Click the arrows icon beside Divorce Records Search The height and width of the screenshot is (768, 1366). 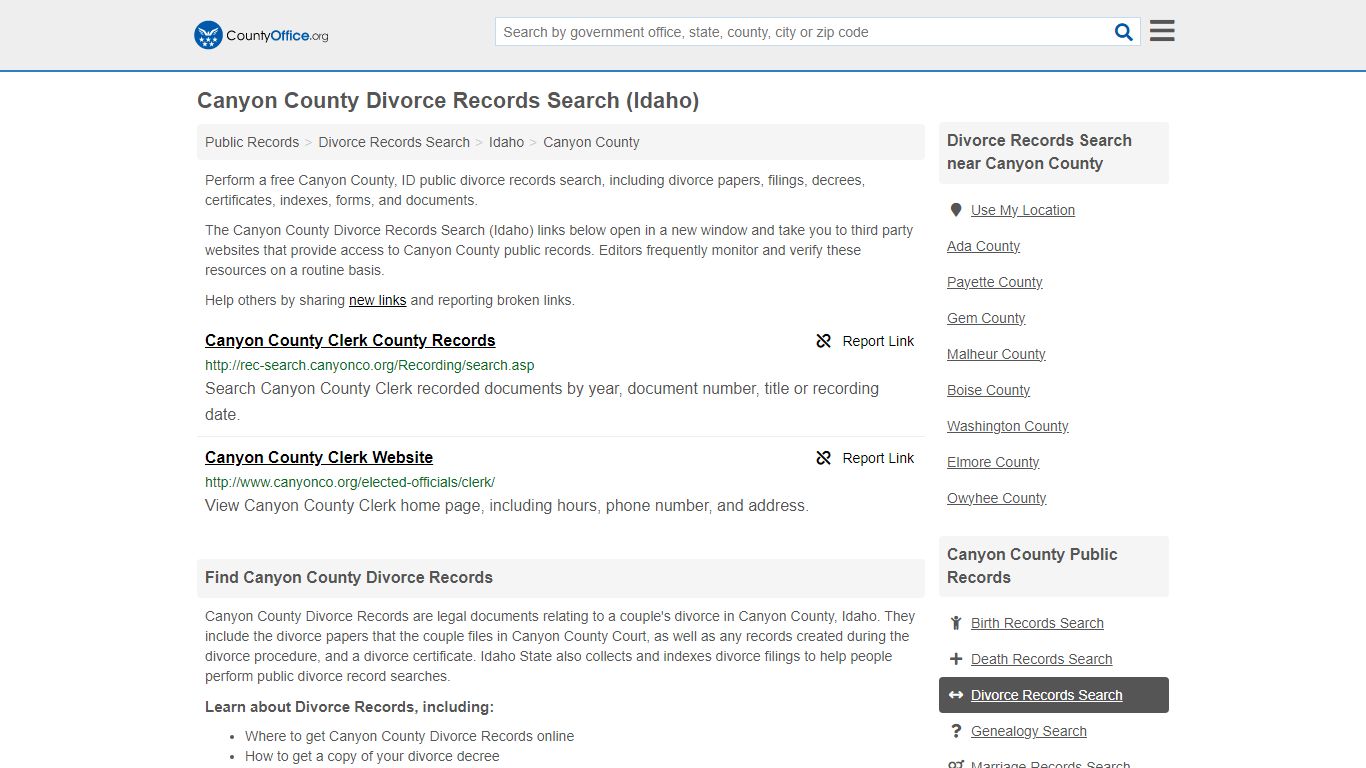(x=956, y=695)
